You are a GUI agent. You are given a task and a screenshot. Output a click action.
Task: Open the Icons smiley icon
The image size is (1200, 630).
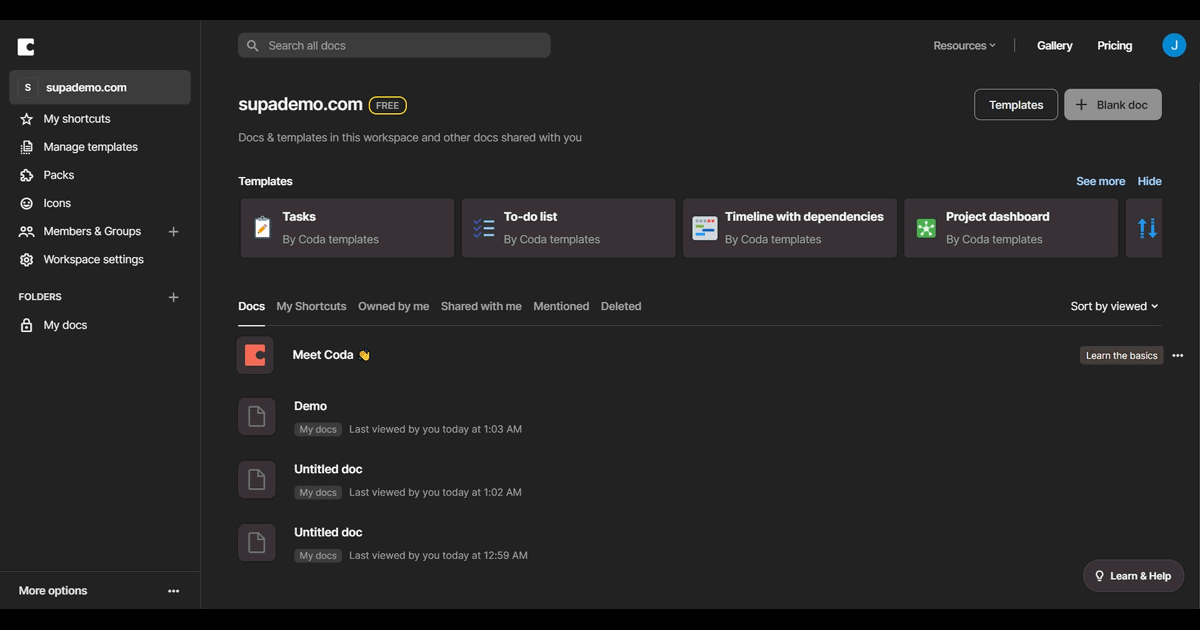coord(26,203)
